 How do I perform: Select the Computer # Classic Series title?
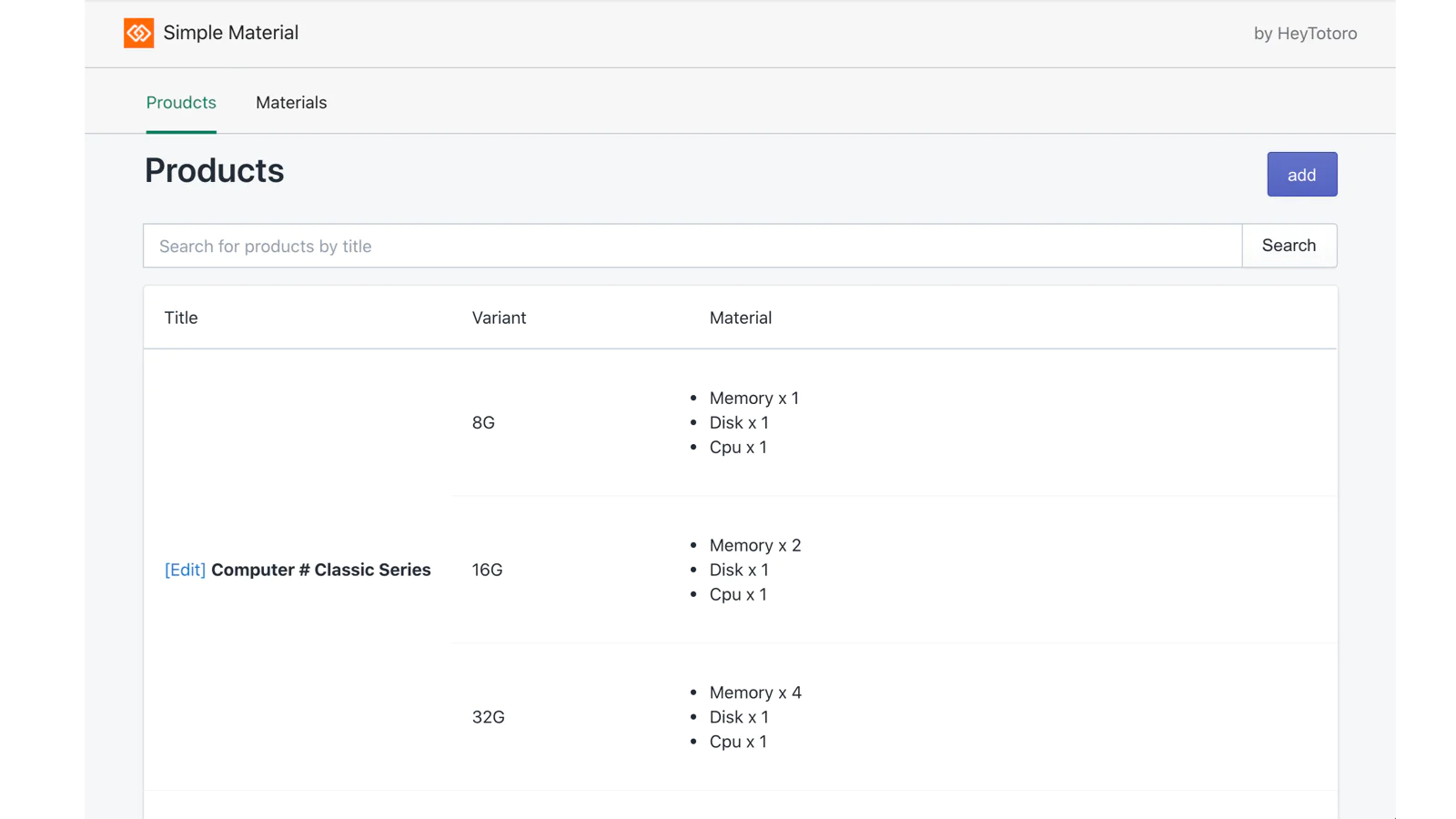[x=321, y=570]
